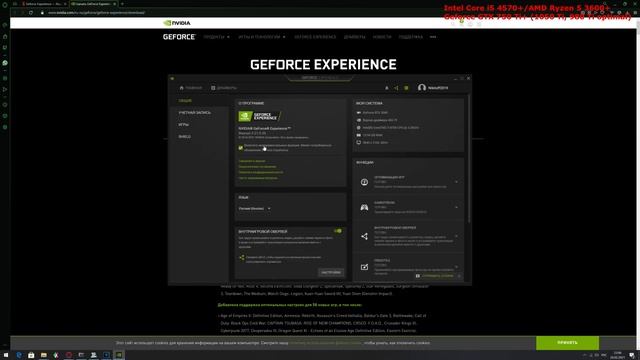Open News link in the site navigation
The image size is (640, 360).
point(382,37)
